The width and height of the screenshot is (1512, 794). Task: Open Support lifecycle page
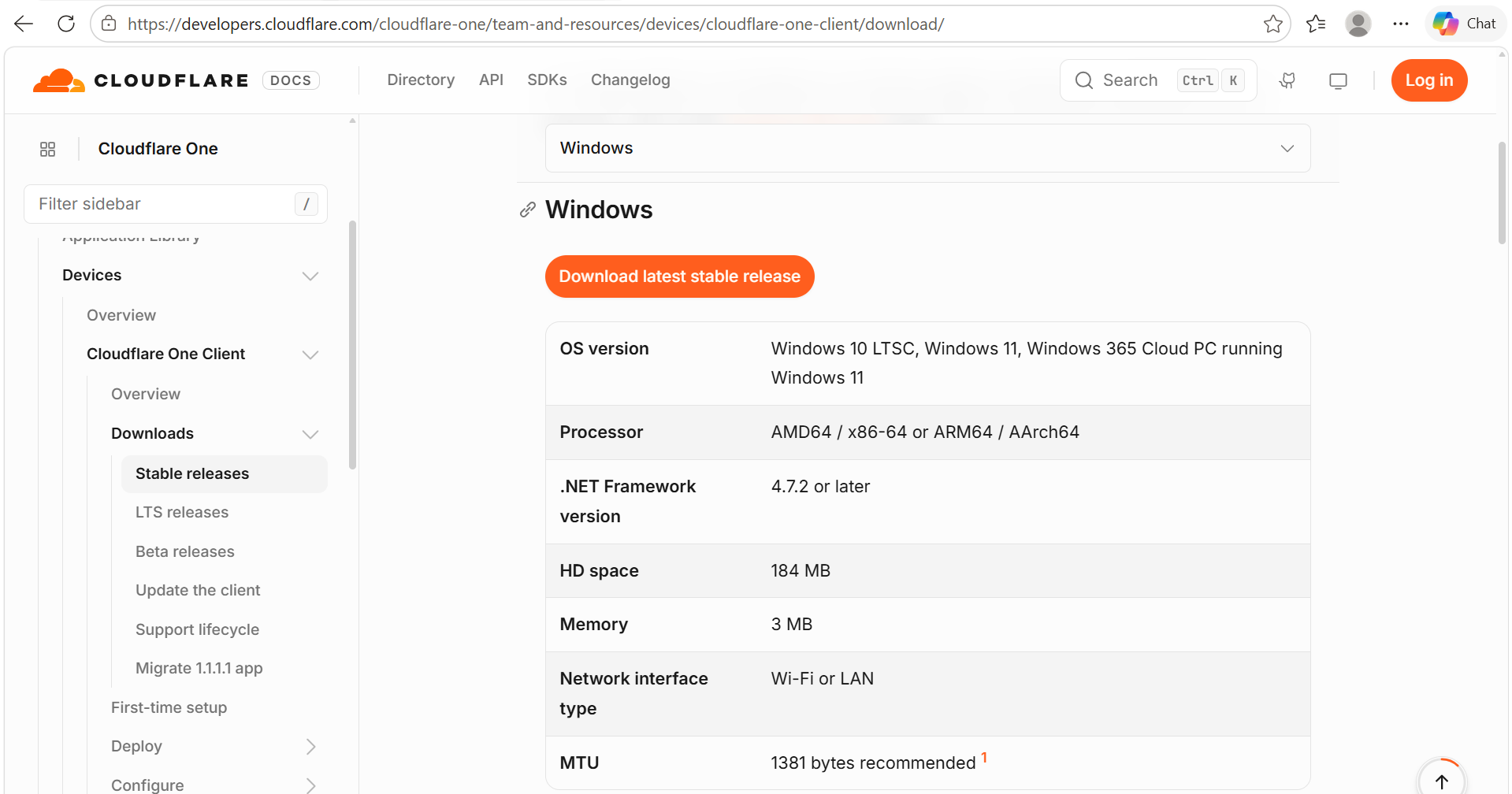pyautogui.click(x=197, y=630)
